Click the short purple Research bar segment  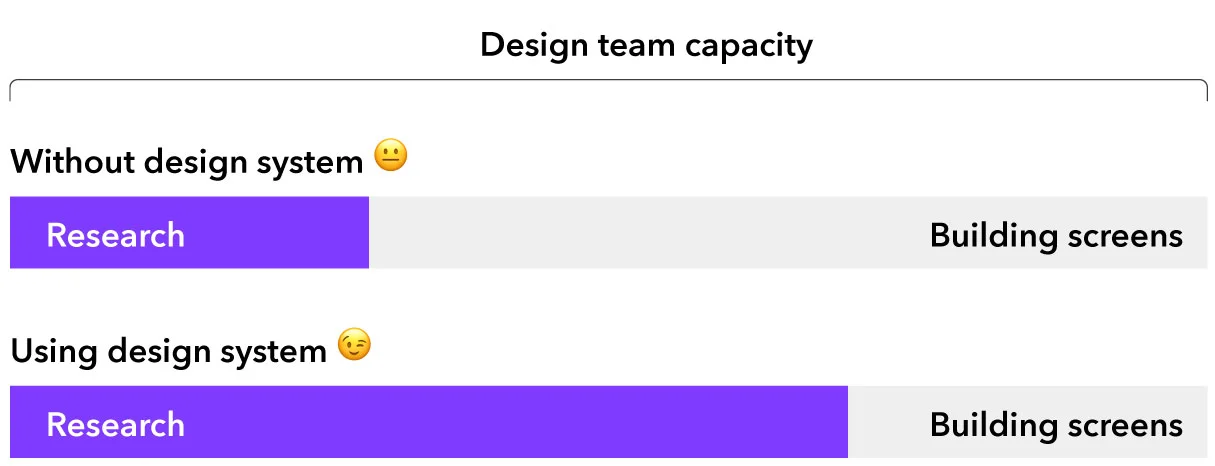click(189, 232)
